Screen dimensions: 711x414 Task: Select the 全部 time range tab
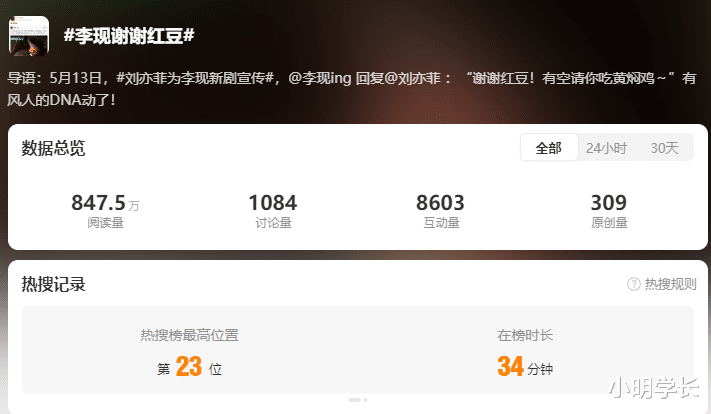pos(549,147)
